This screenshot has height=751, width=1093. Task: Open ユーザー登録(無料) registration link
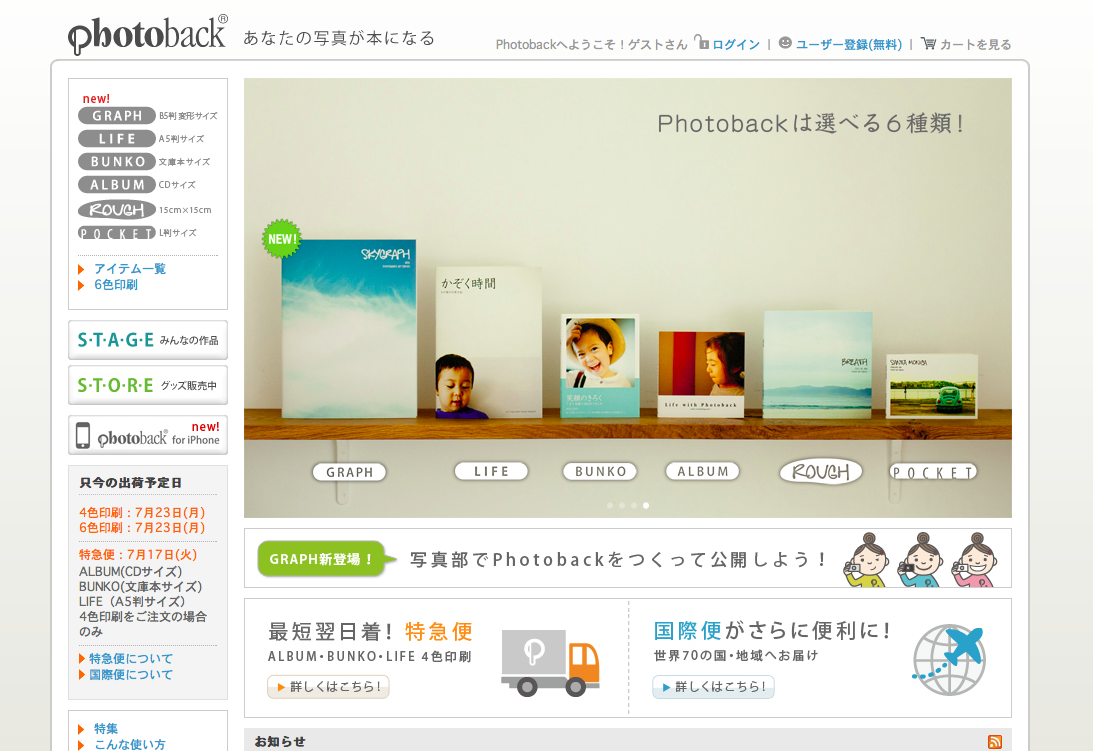coord(848,44)
